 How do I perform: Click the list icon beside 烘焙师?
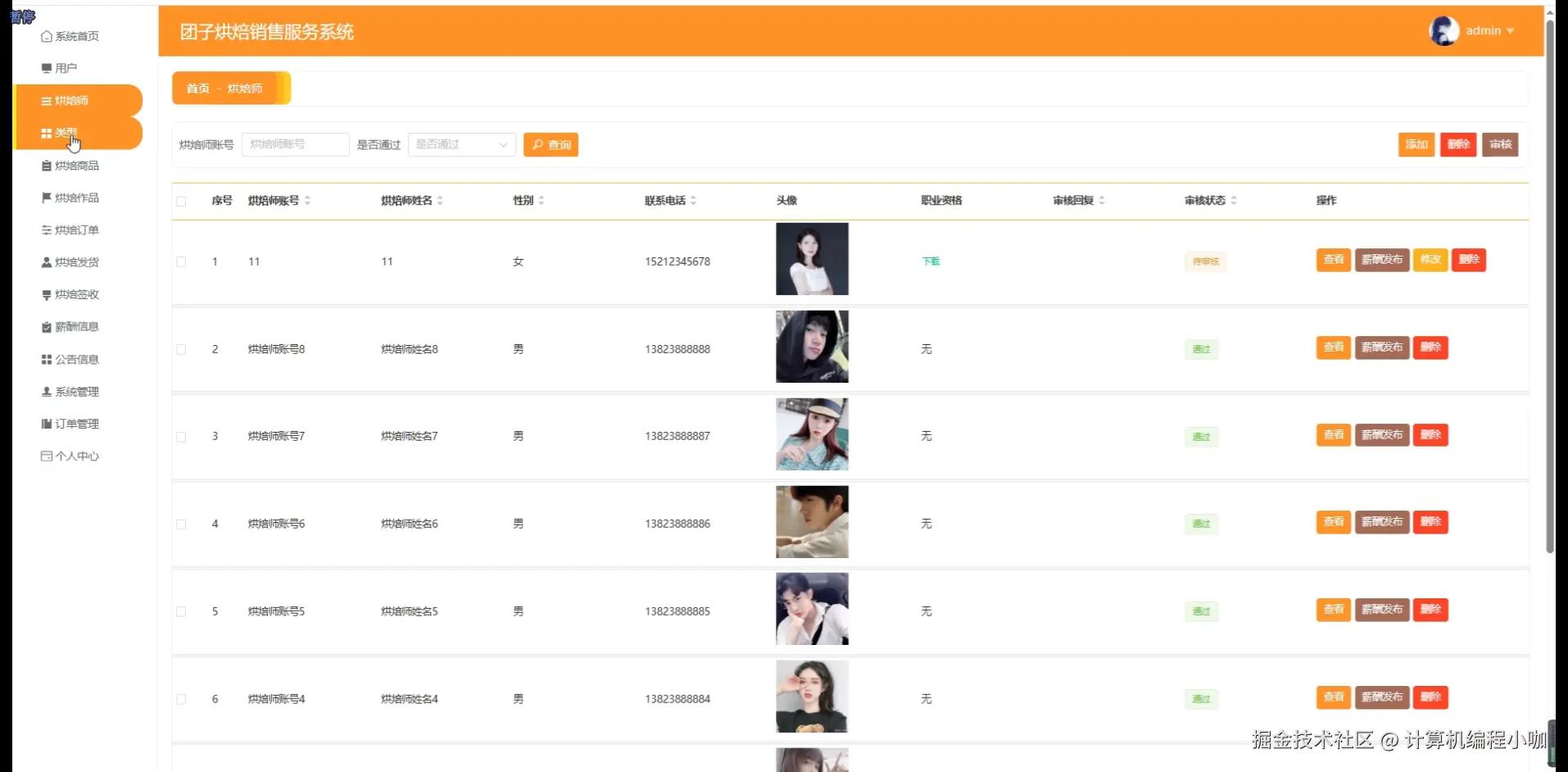point(47,101)
